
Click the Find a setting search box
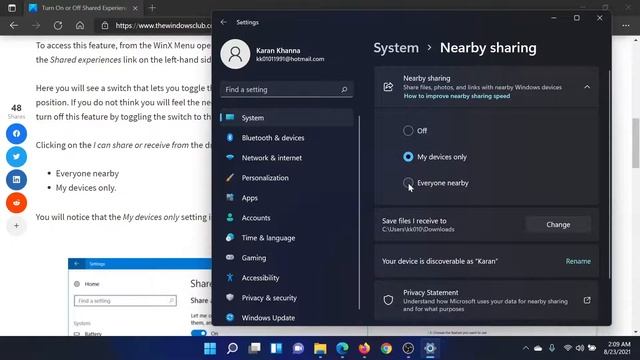[287, 89]
